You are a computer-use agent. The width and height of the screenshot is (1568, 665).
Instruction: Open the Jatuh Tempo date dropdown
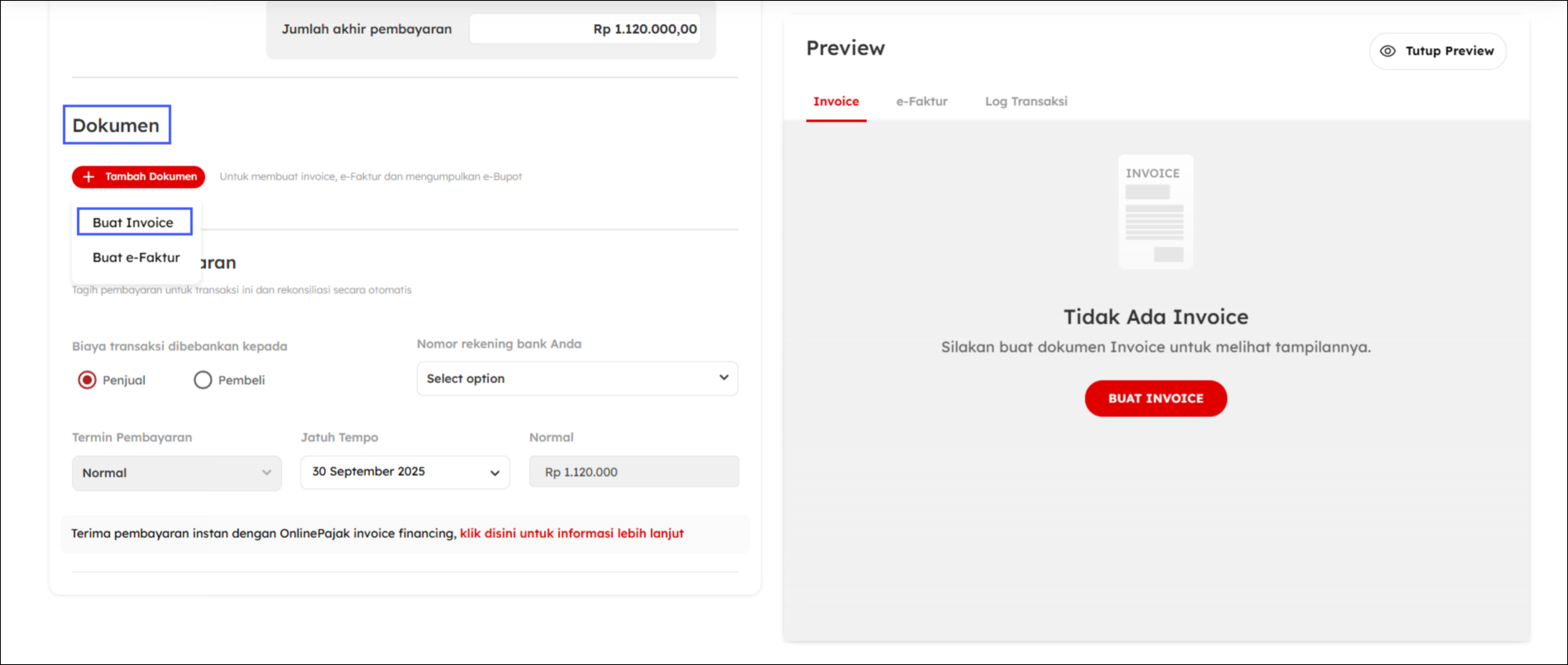coord(405,472)
